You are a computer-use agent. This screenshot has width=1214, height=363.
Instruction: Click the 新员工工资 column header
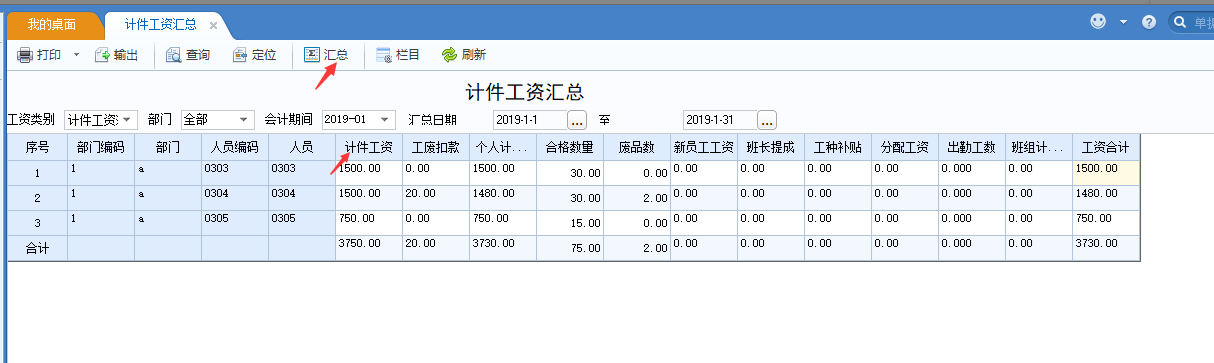tap(704, 147)
